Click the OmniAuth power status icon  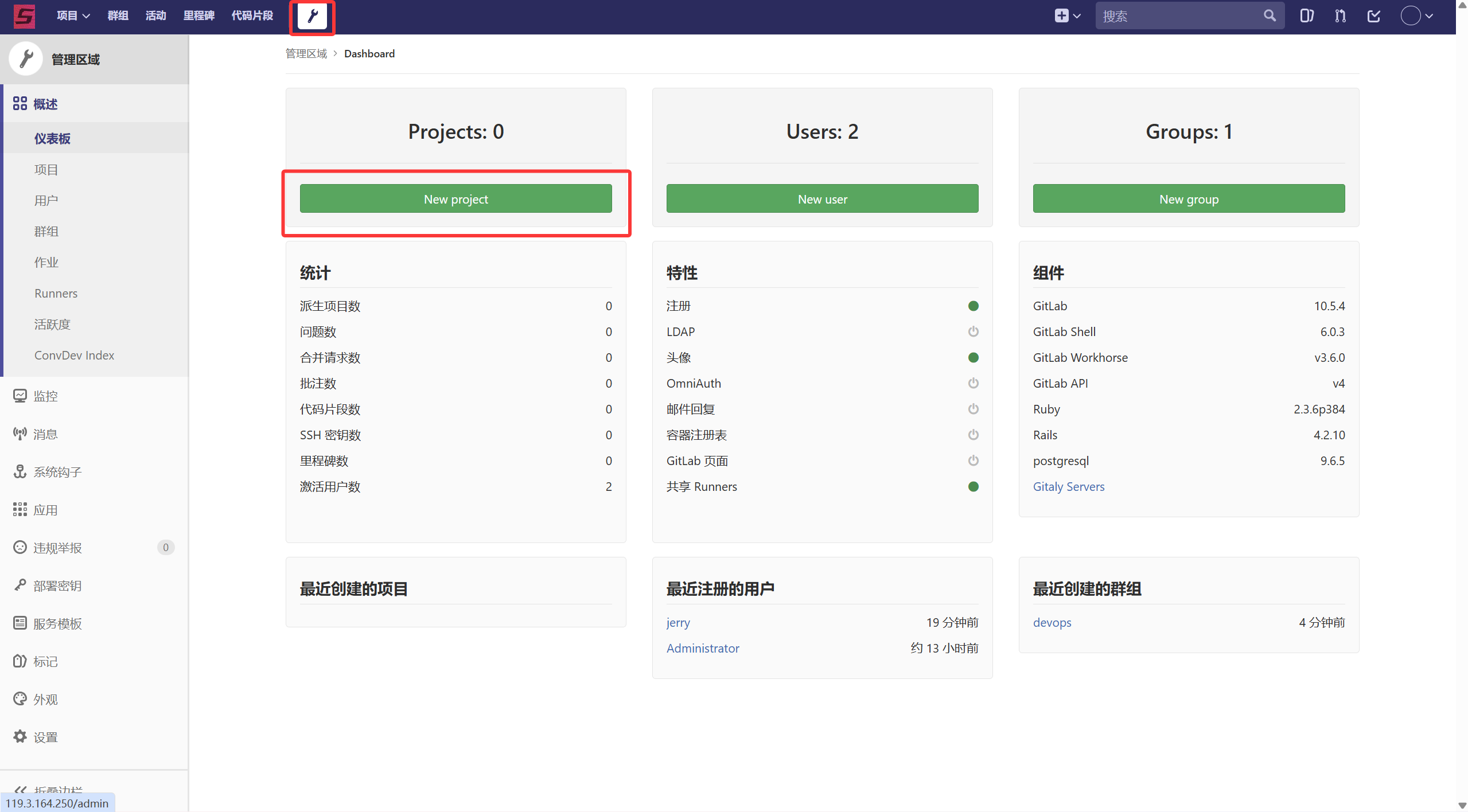coord(973,383)
